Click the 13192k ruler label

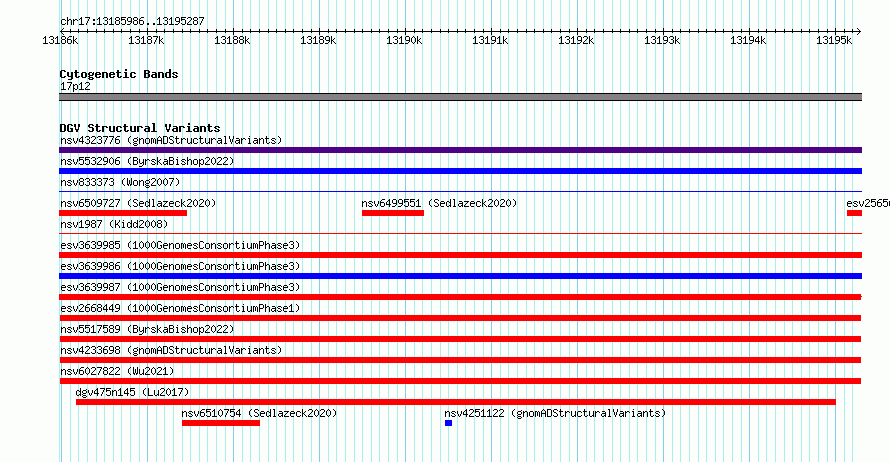tap(576, 41)
